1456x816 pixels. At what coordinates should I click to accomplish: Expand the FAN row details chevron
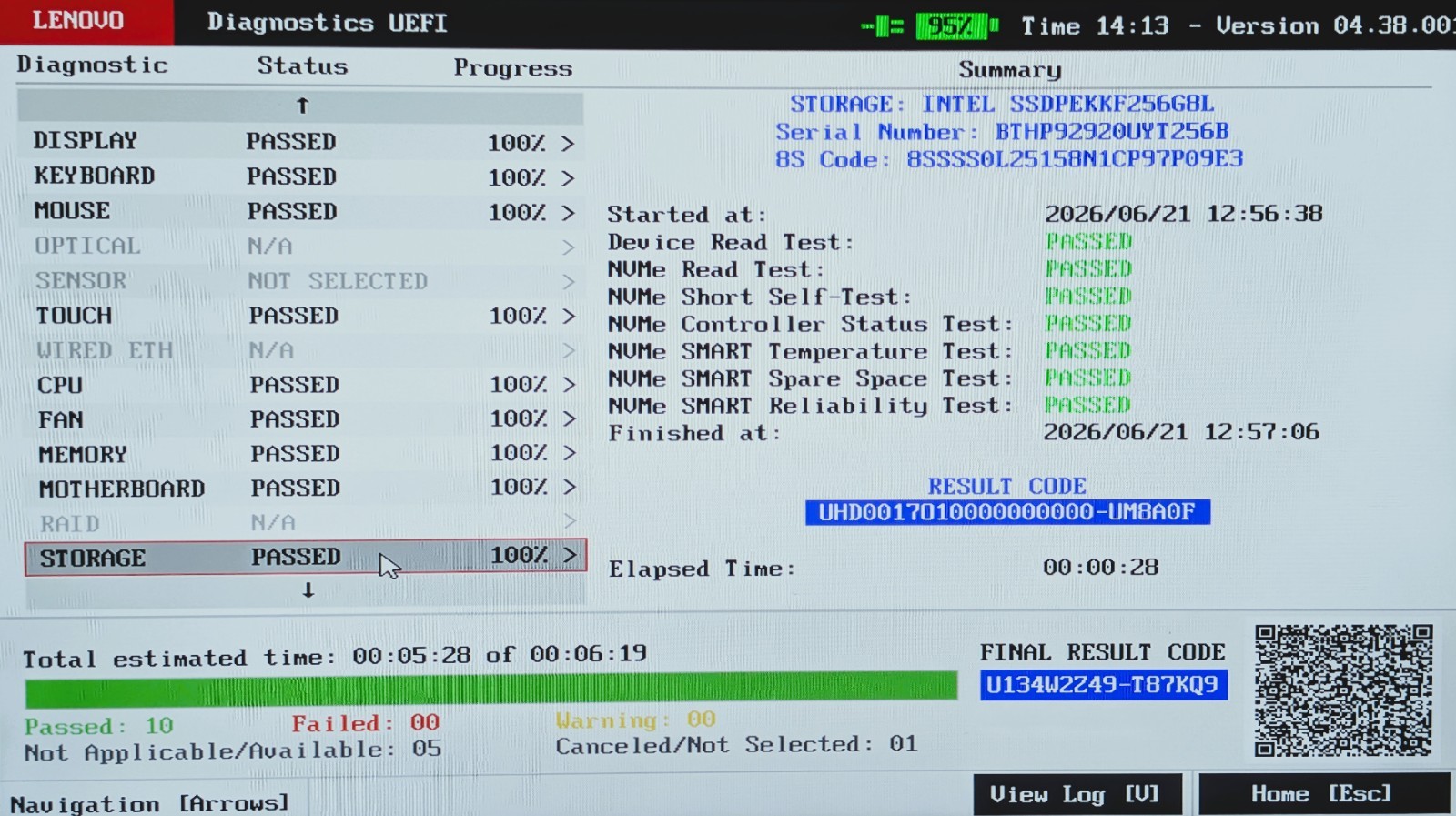[x=569, y=418]
